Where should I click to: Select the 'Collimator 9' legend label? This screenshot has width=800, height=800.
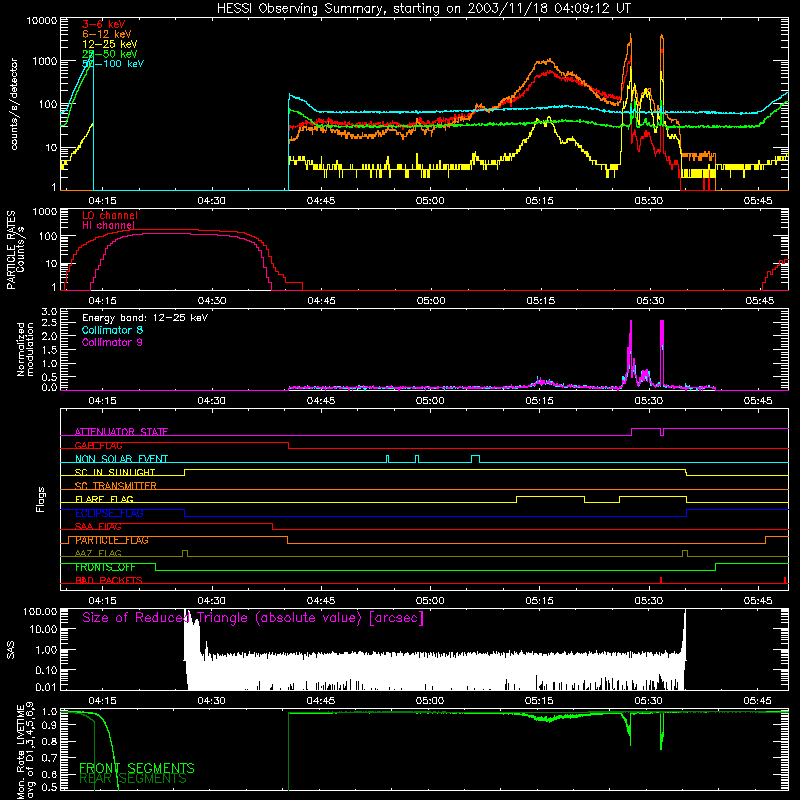click(112, 342)
